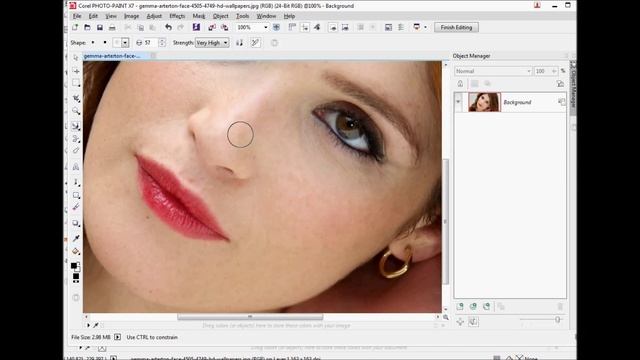
Task: Click the Print icon
Action: tap(112, 27)
